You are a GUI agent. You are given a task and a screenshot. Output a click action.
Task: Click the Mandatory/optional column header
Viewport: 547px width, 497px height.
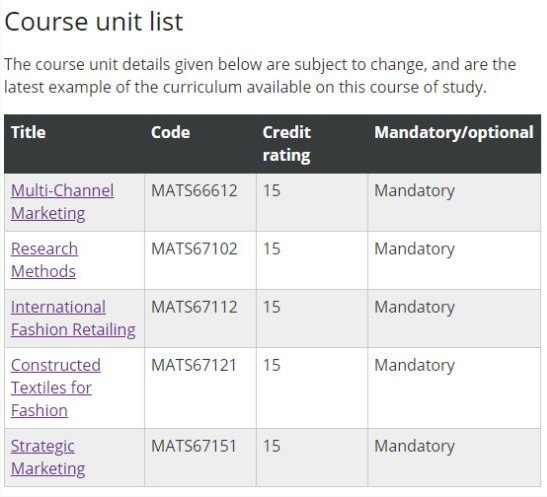click(454, 133)
